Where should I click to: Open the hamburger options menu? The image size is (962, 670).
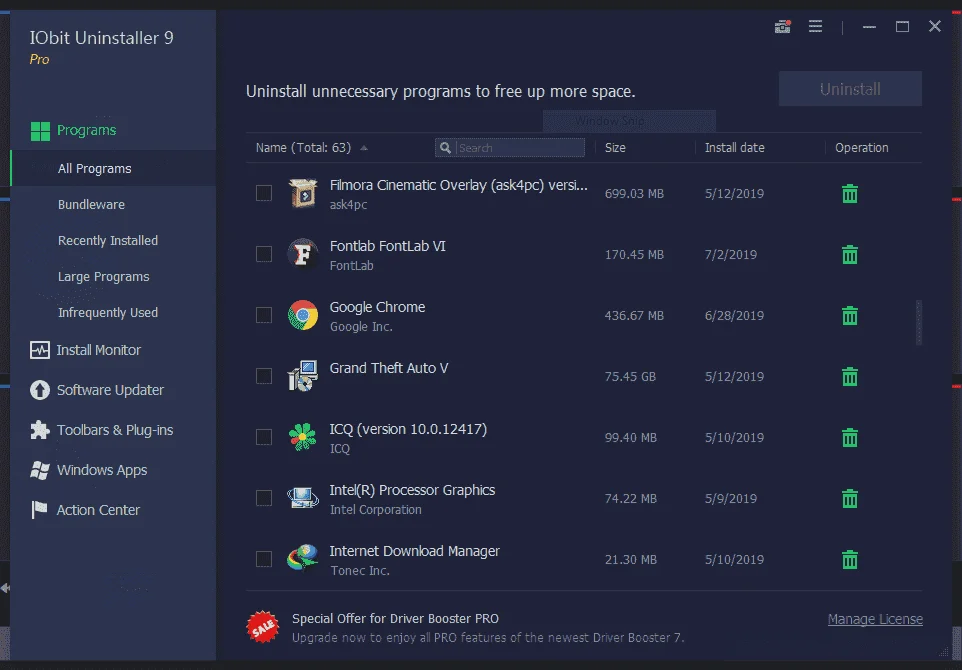[815, 26]
